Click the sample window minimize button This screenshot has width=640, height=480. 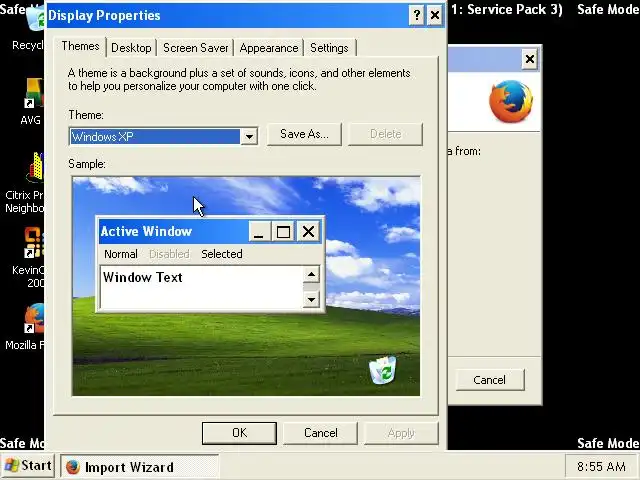pos(260,232)
